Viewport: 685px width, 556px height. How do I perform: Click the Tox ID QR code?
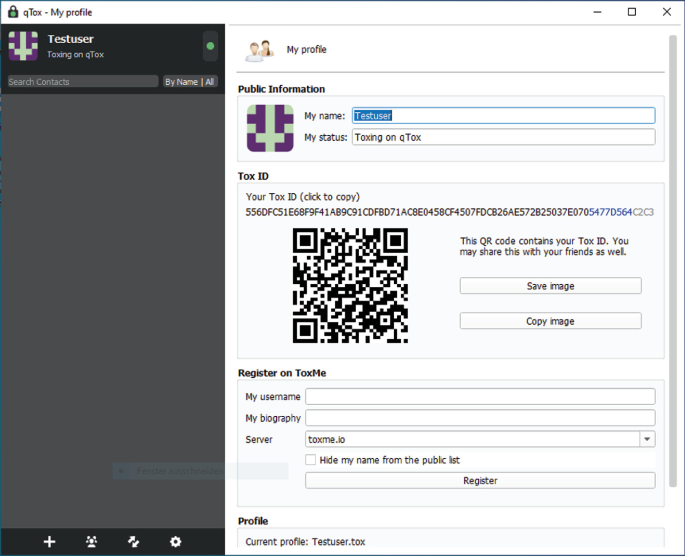tap(350, 286)
